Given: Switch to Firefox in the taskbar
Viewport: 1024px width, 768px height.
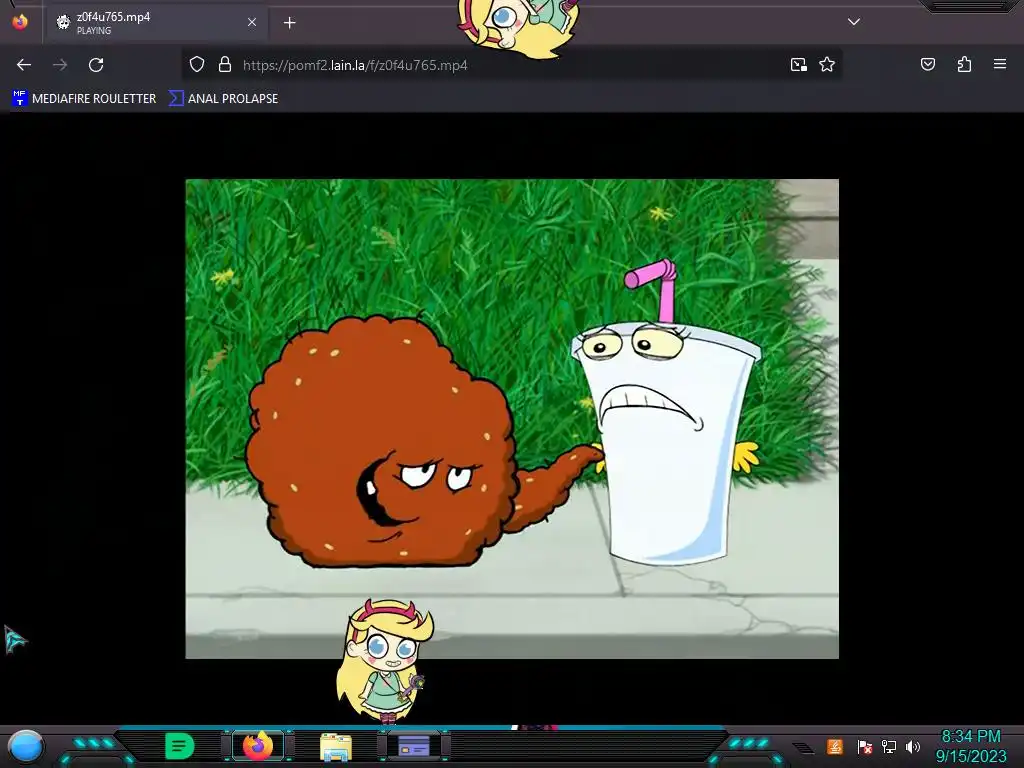Looking at the screenshot, I should 258,745.
